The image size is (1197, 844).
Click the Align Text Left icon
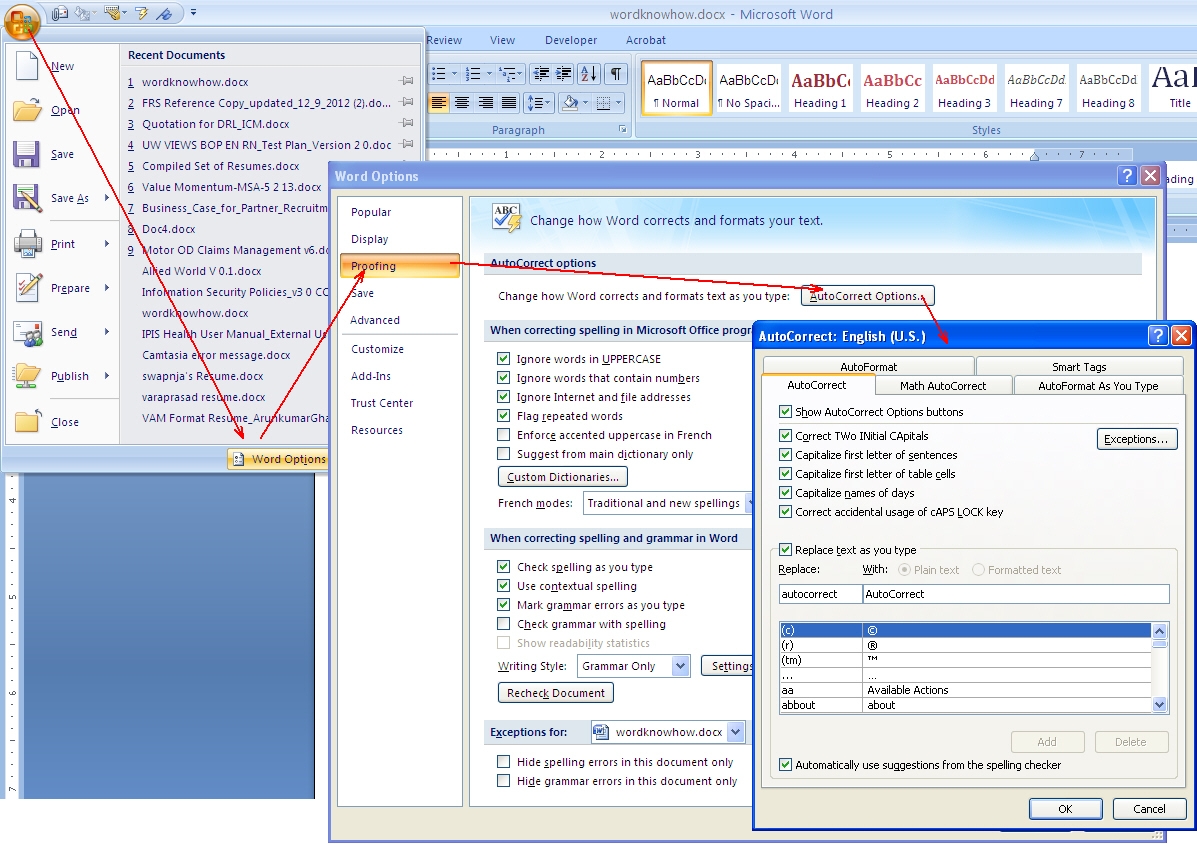438,102
